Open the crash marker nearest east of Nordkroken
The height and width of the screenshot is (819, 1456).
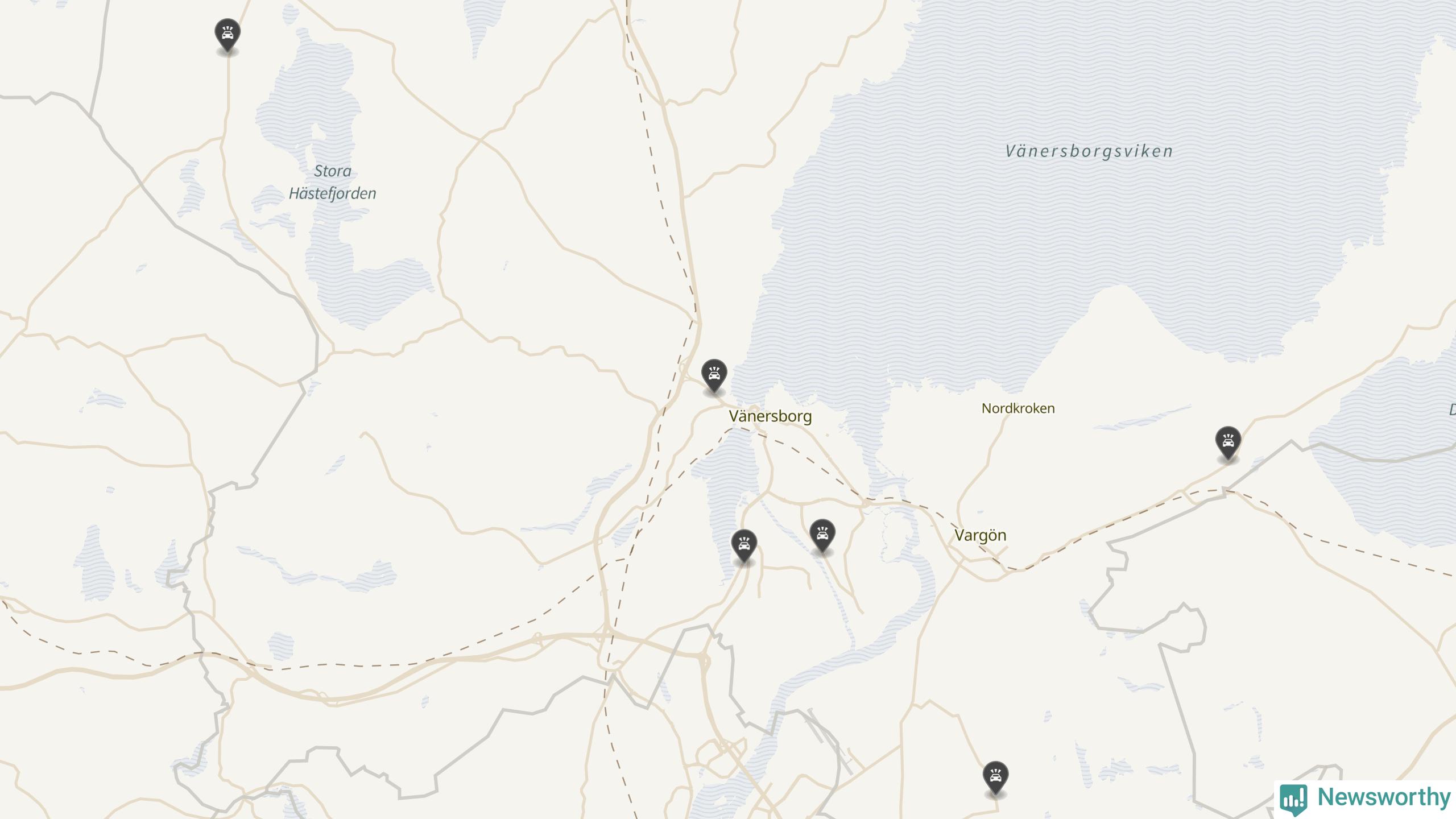(x=1228, y=443)
